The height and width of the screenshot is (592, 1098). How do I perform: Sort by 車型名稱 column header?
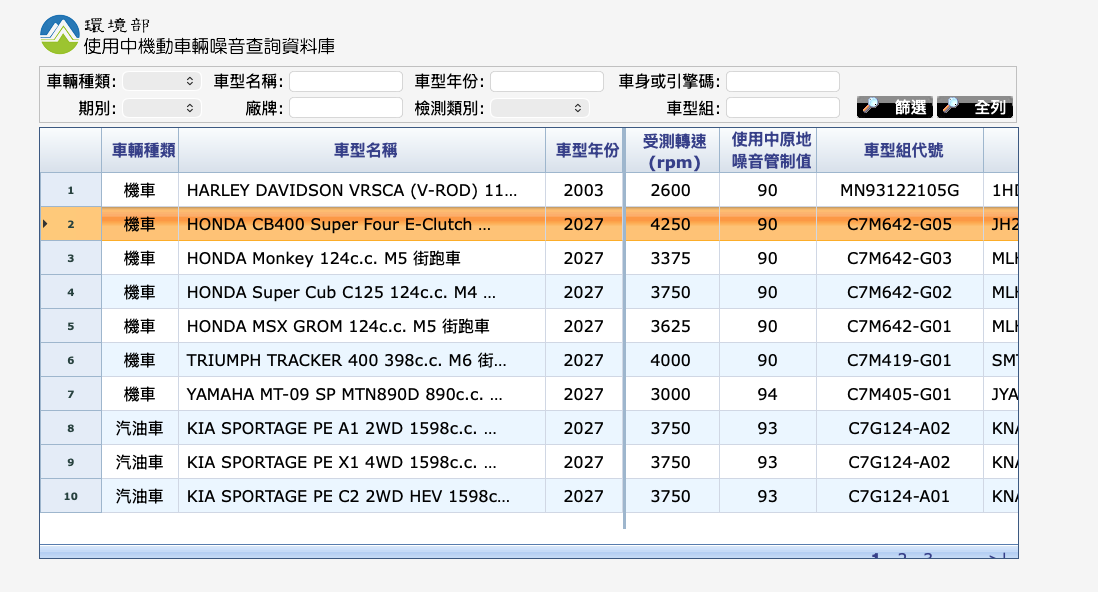click(362, 151)
